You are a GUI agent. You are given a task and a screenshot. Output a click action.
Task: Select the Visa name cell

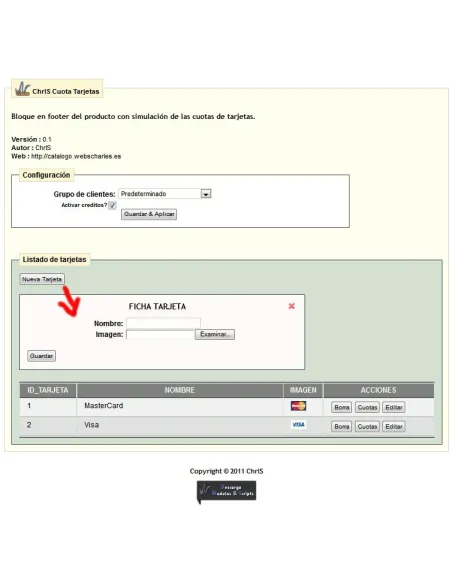point(92,425)
